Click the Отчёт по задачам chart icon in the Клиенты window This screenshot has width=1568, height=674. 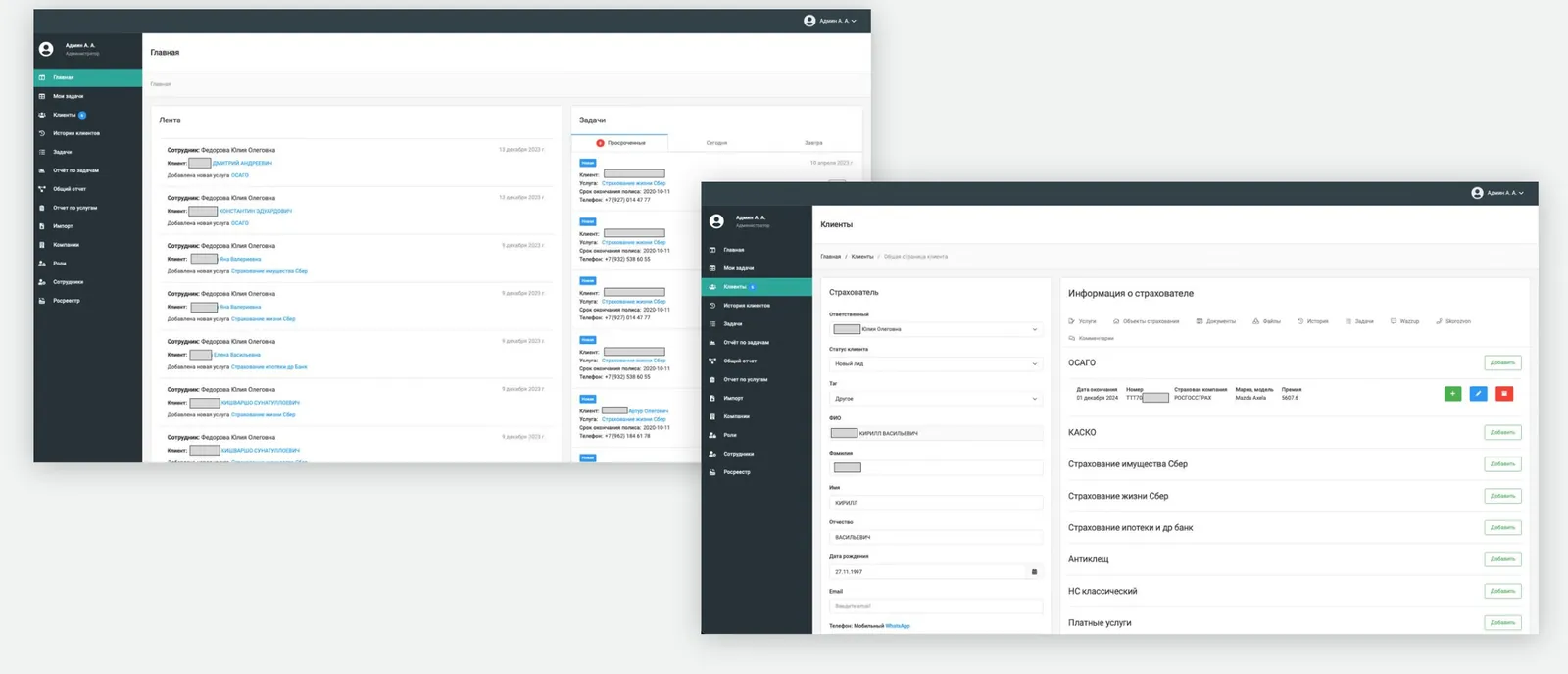[x=712, y=343]
